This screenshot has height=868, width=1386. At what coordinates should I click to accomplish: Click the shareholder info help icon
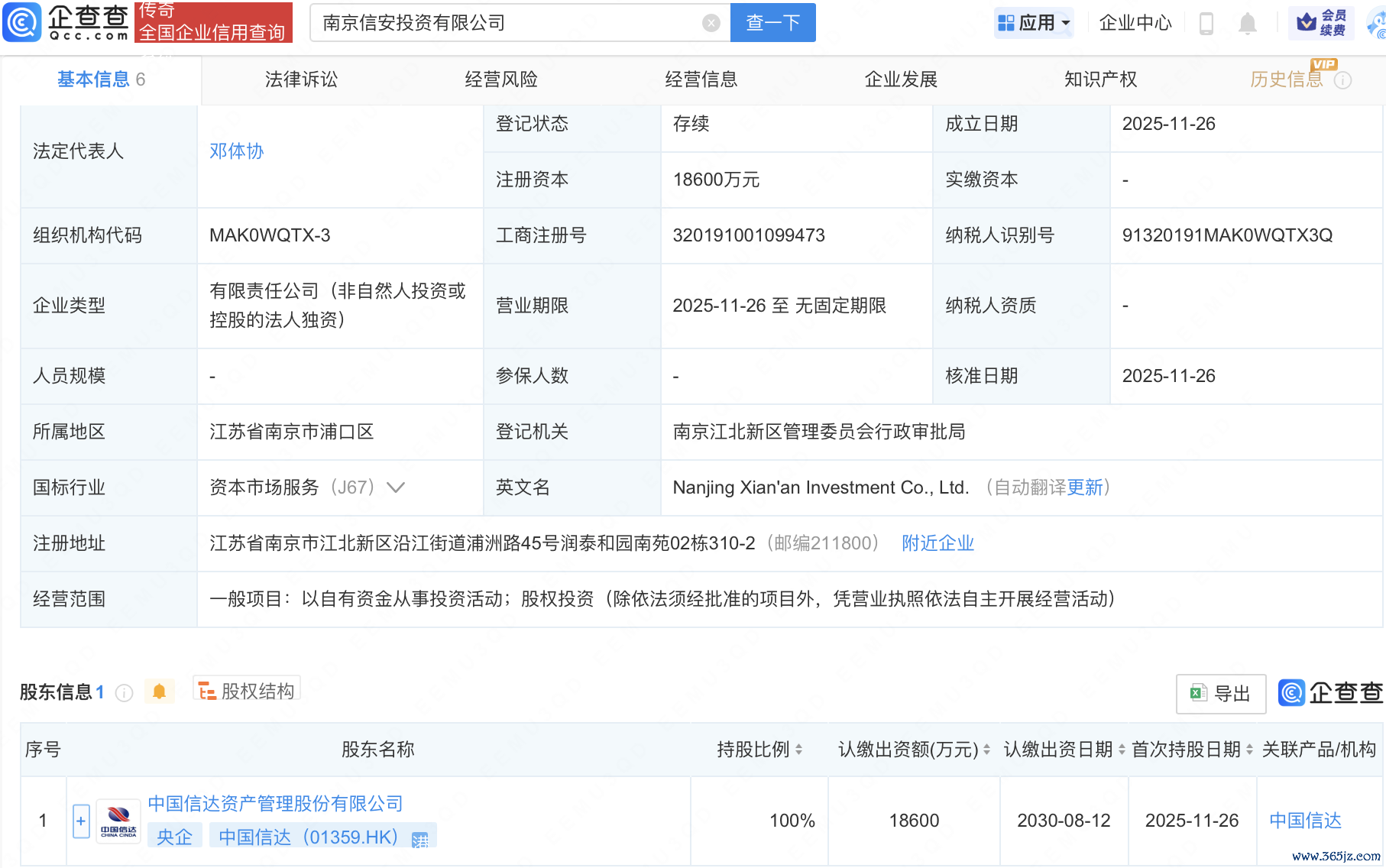point(124,692)
